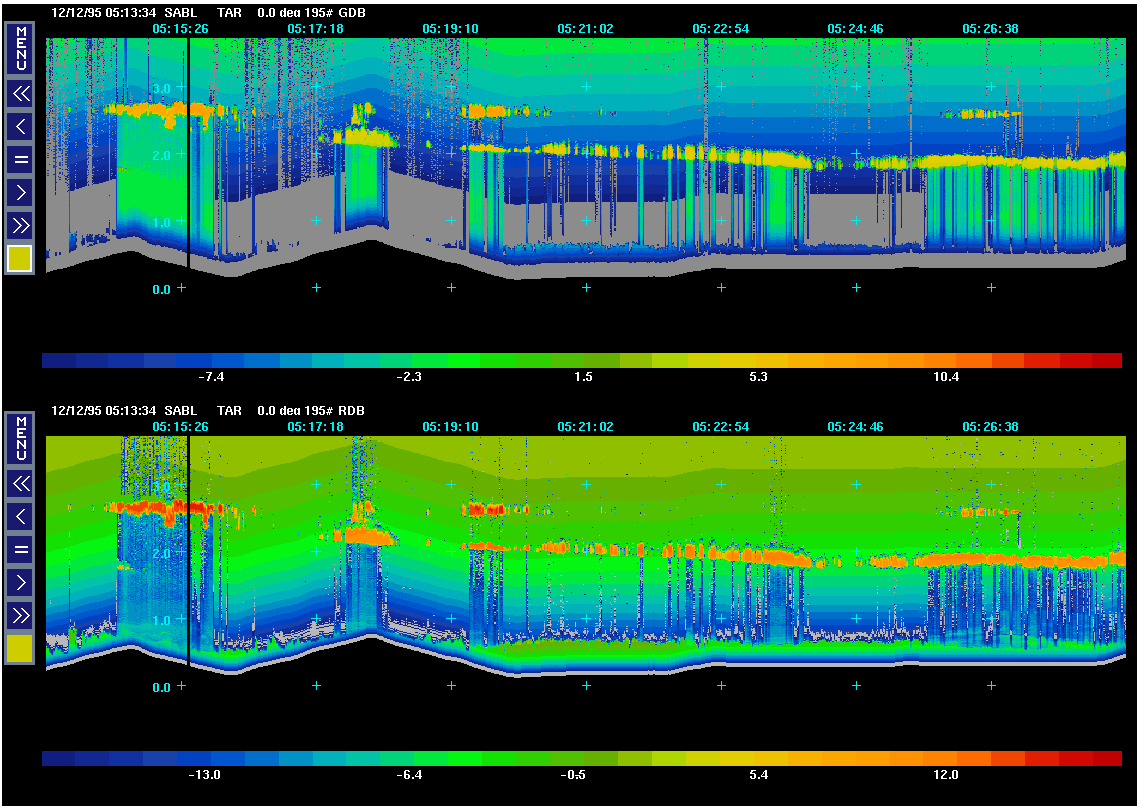Click the double-left arrow in the top panel
Image resolution: width=1141 pixels, height=810 pixels.
click(x=20, y=94)
